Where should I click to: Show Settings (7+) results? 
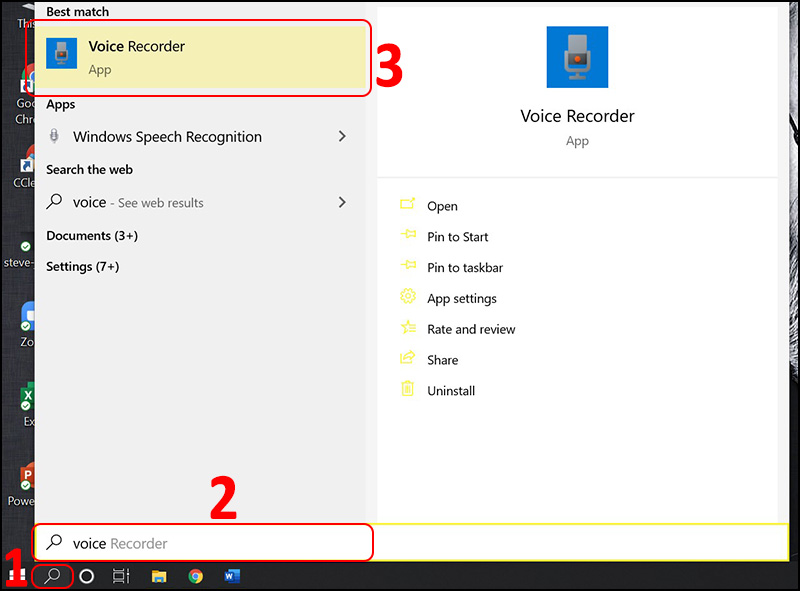pos(83,266)
